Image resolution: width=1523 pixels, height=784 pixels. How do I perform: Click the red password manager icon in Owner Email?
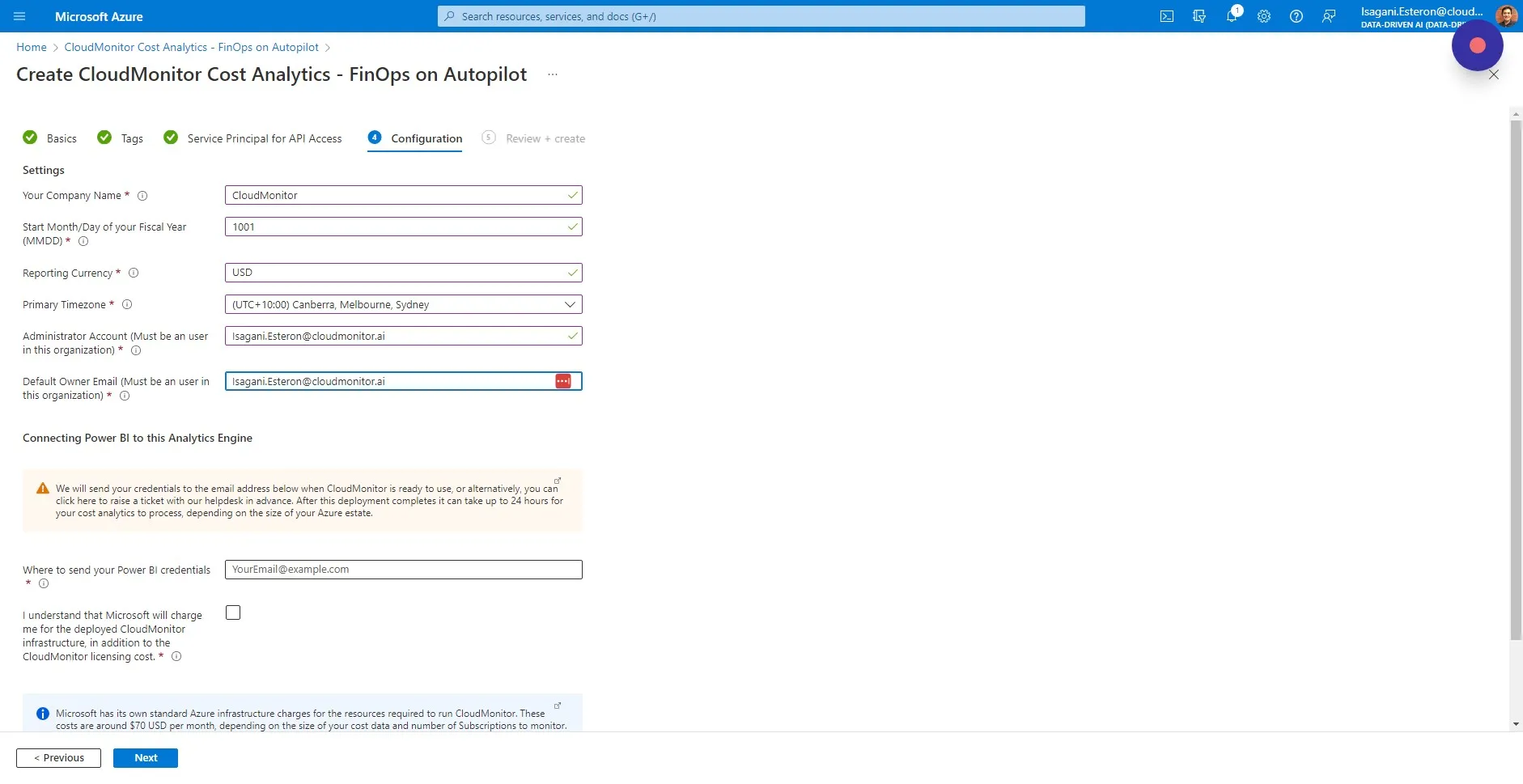563,381
